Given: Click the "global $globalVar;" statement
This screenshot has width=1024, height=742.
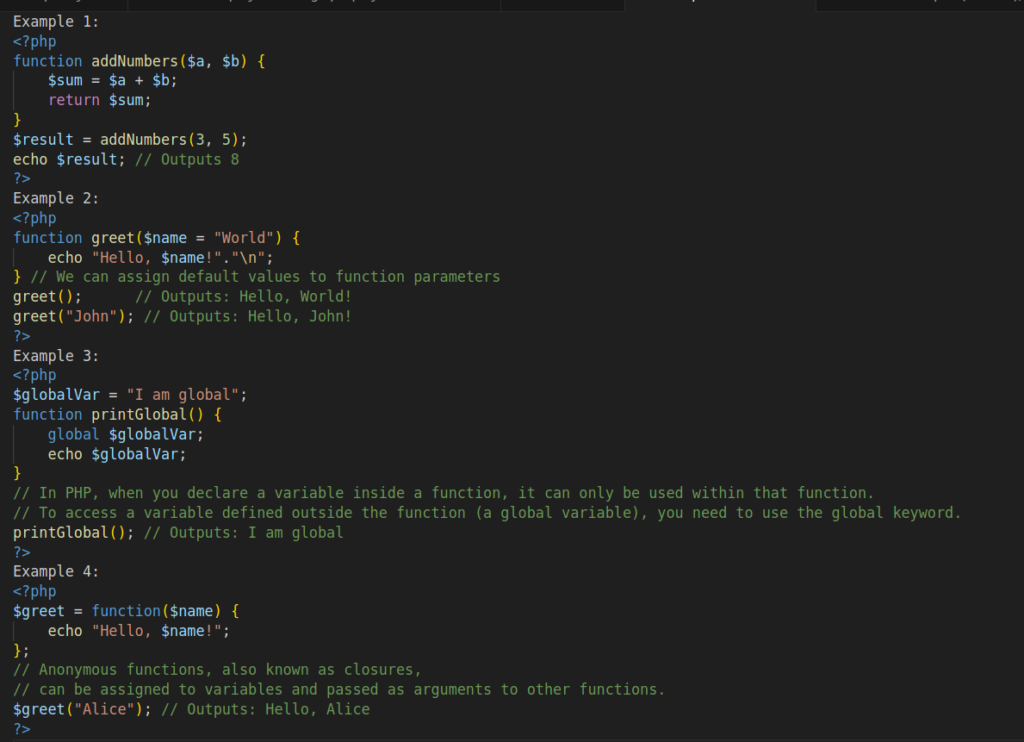Looking at the screenshot, I should [x=125, y=434].
